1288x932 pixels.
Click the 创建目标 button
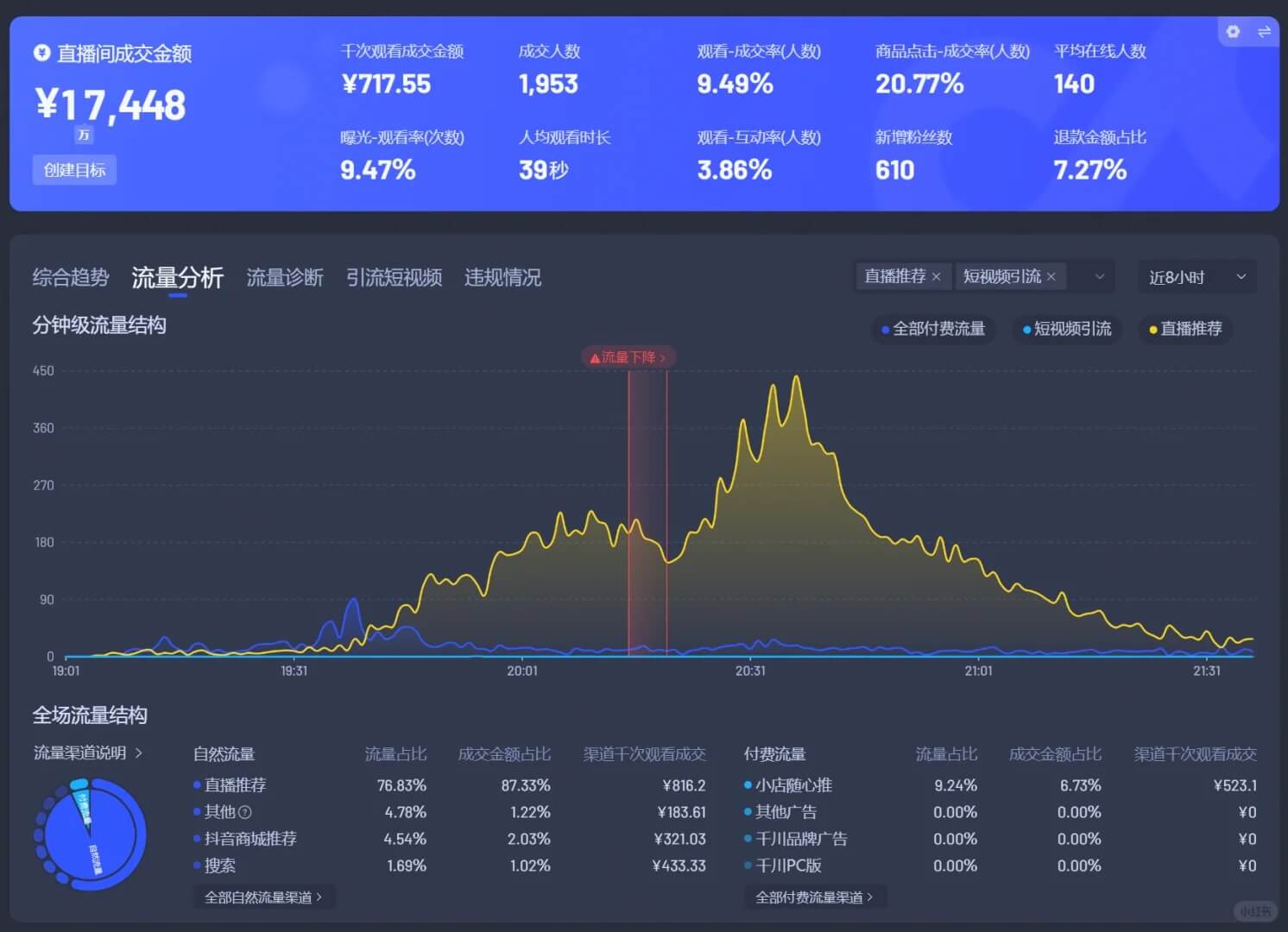pyautogui.click(x=74, y=170)
